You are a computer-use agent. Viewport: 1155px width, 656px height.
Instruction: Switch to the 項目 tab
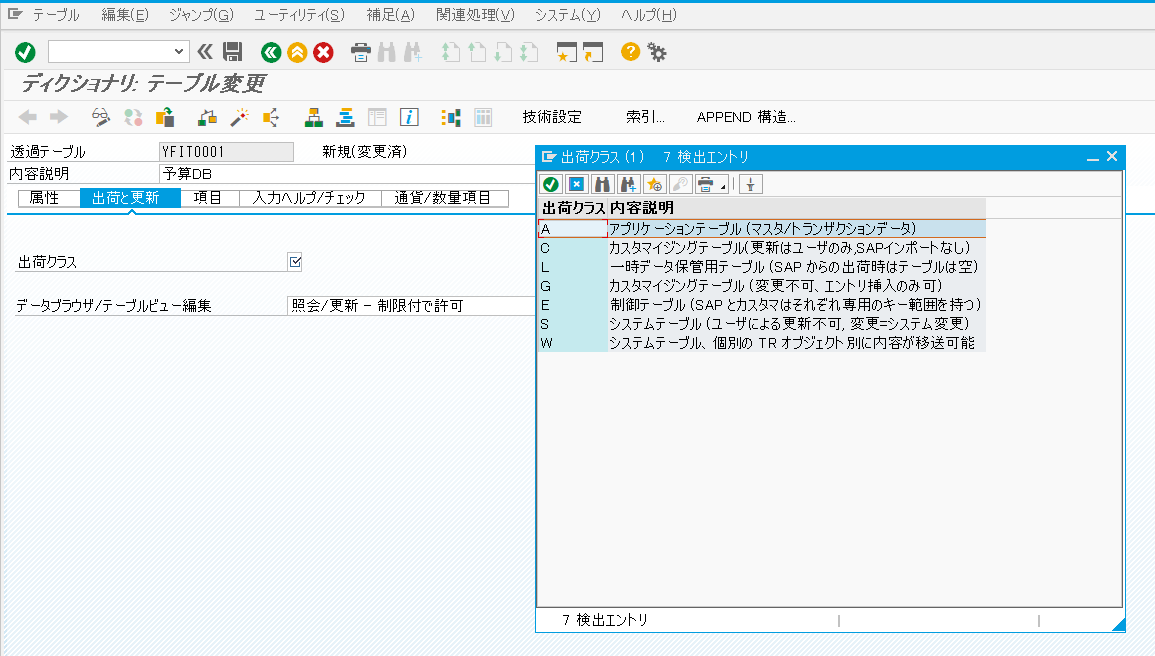tap(208, 198)
